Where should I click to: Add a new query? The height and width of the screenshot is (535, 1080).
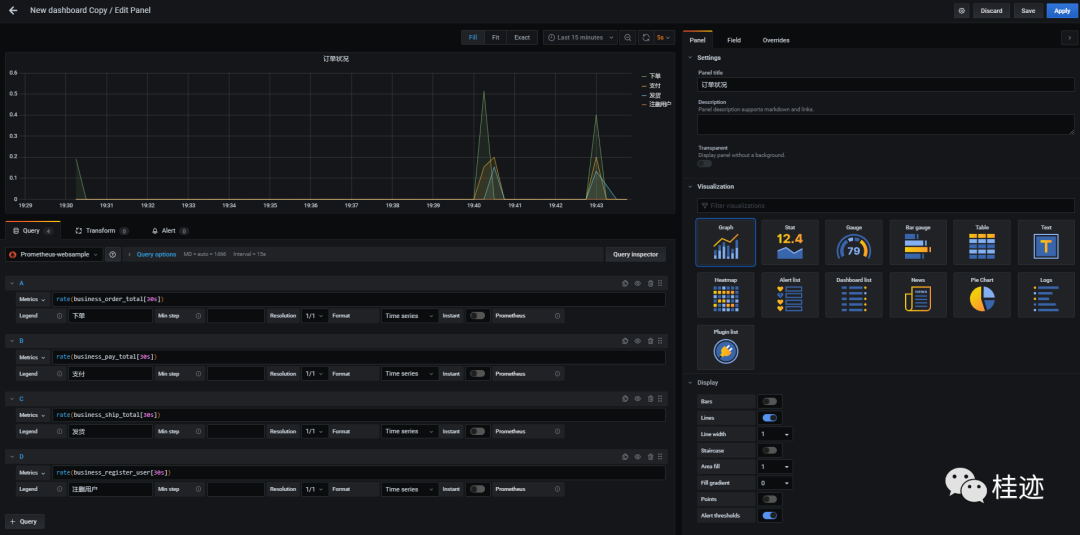25,521
